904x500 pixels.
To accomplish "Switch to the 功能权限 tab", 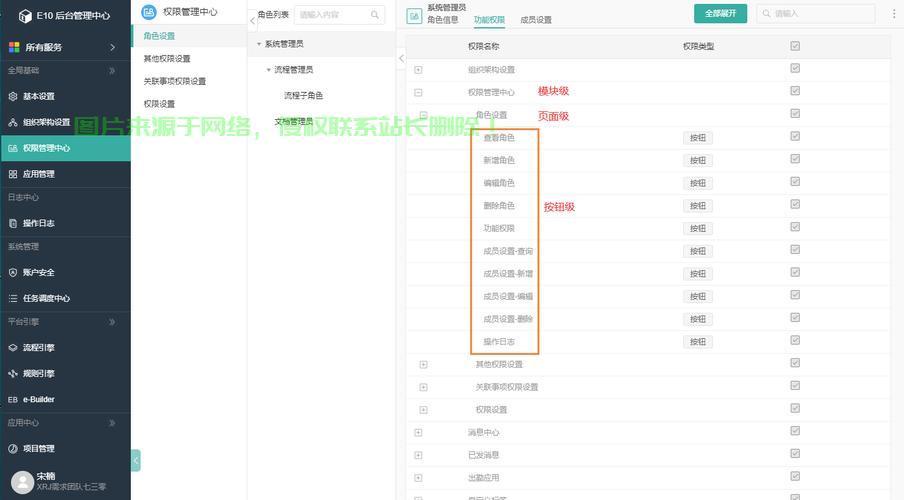I will [489, 20].
